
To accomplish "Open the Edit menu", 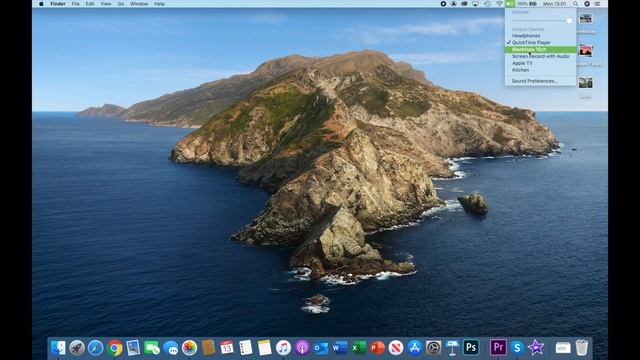I will [90, 4].
